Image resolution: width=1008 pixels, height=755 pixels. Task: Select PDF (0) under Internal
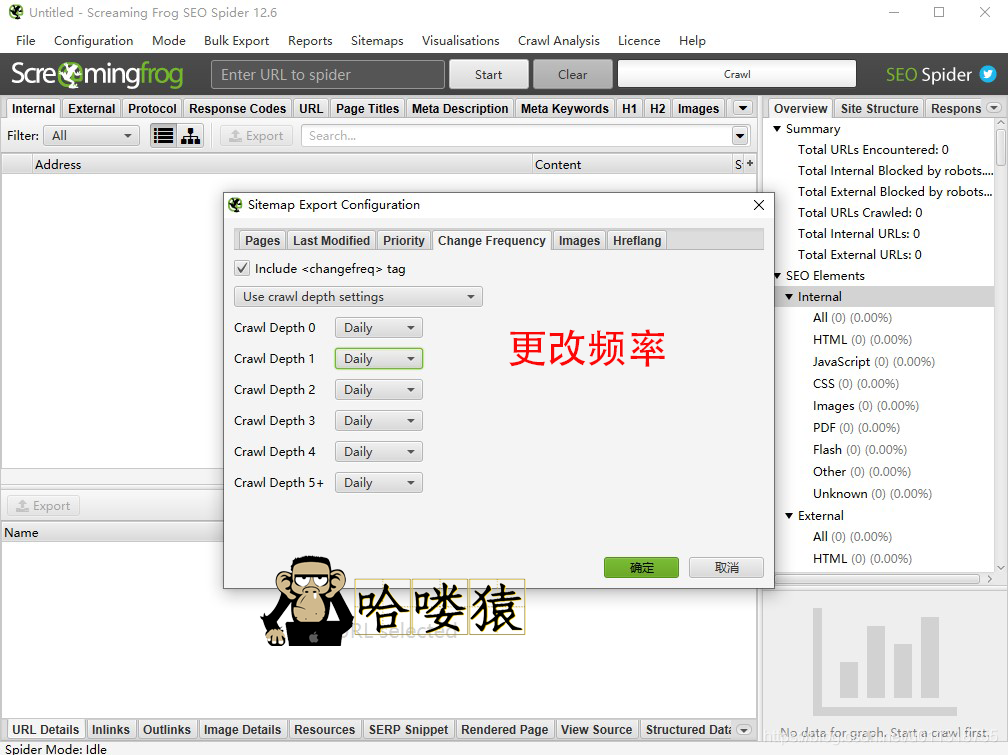click(856, 428)
